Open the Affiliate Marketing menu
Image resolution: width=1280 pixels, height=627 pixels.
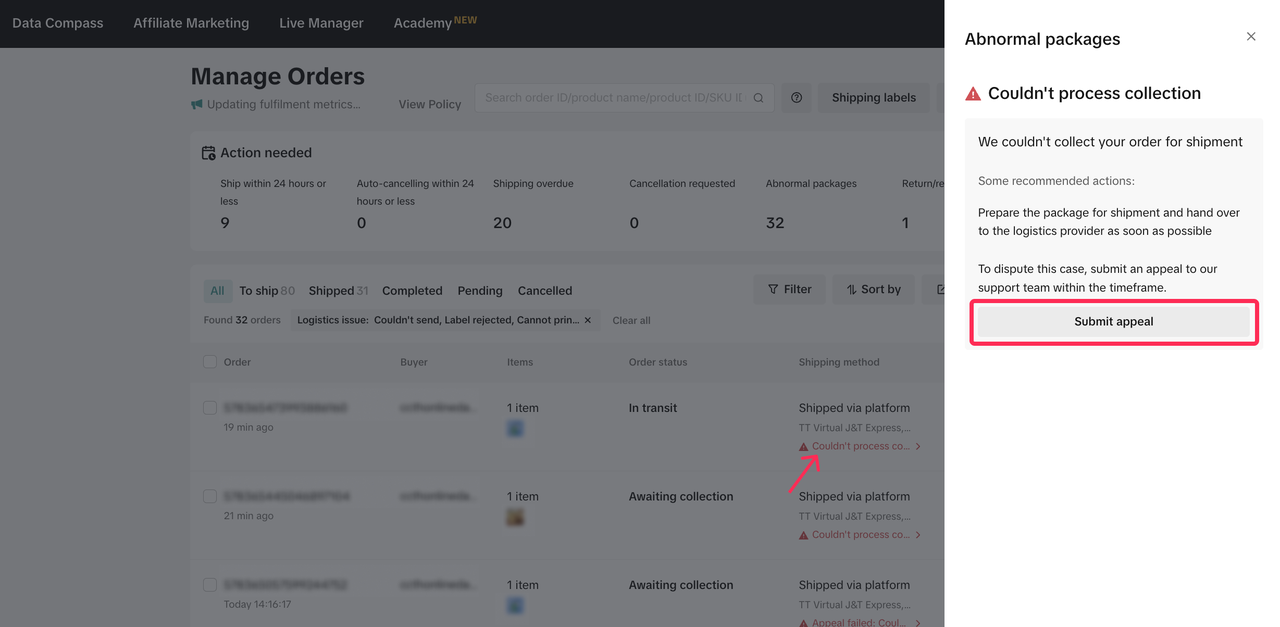[x=191, y=23]
